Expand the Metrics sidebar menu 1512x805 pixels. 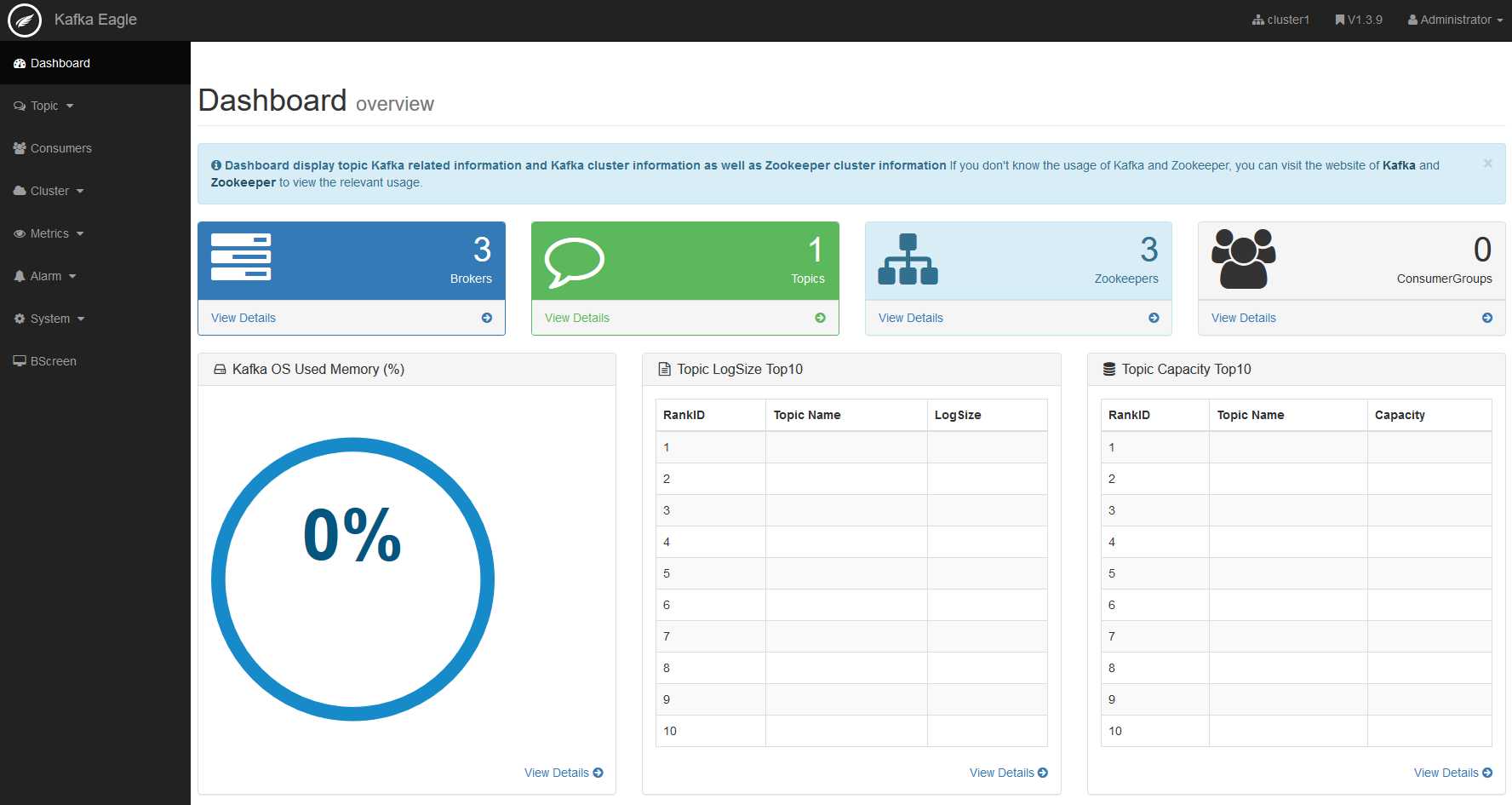[95, 233]
